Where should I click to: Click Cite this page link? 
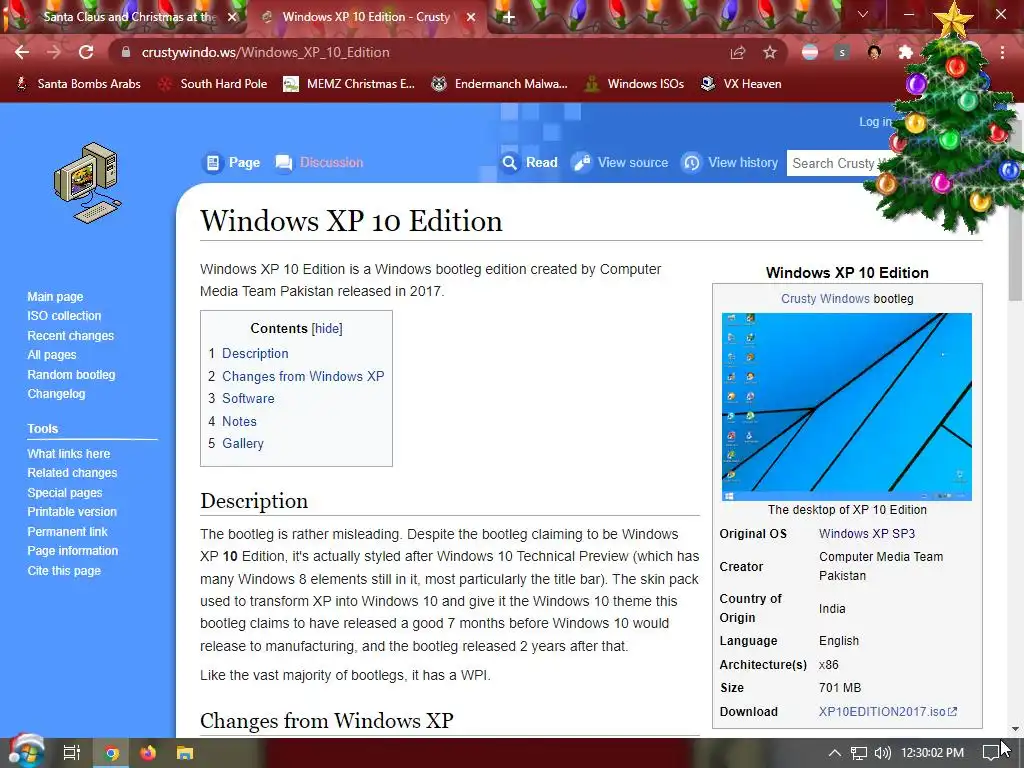[64, 571]
